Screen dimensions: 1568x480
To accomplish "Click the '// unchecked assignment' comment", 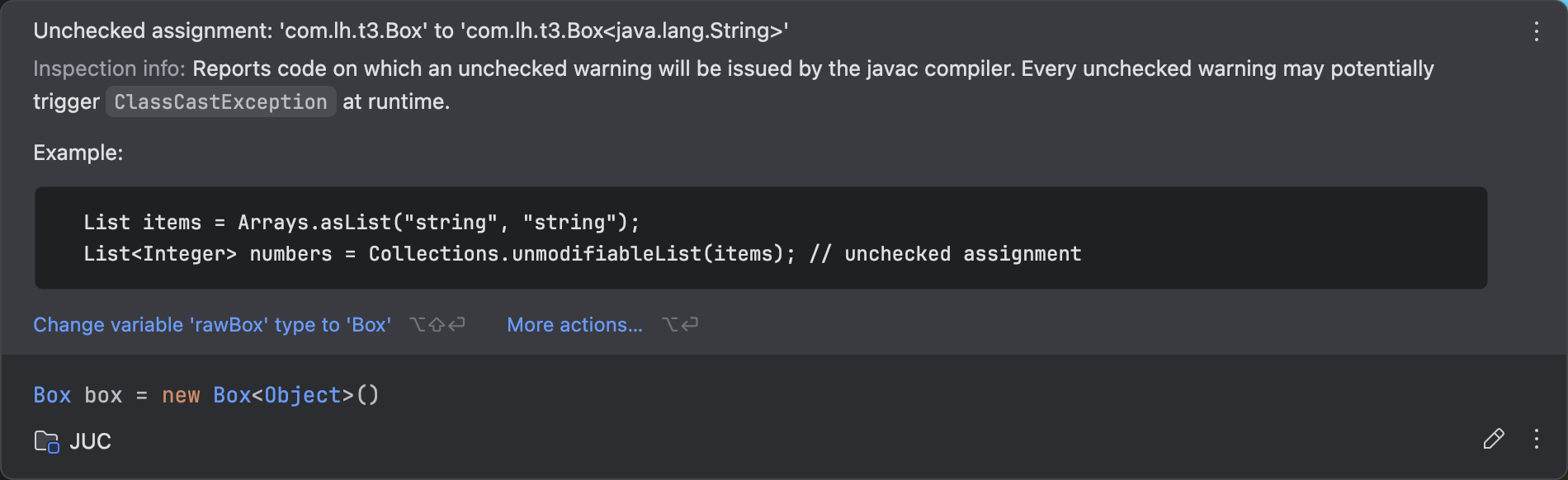I will click(946, 253).
